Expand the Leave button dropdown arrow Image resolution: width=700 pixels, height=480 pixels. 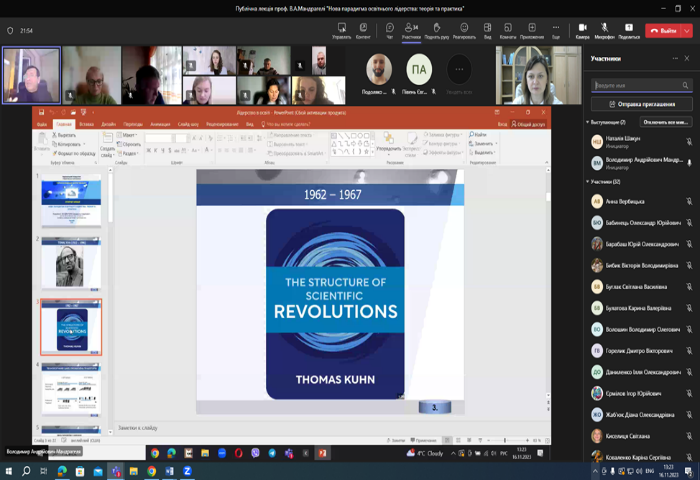[x=687, y=30]
